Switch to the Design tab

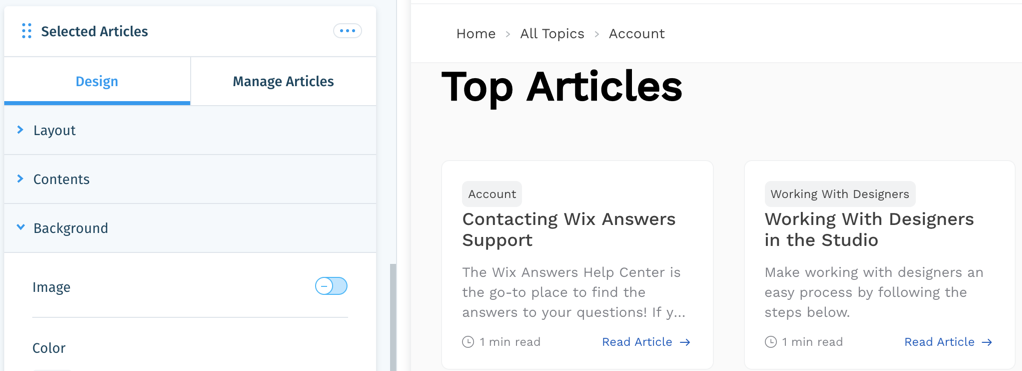tap(97, 82)
